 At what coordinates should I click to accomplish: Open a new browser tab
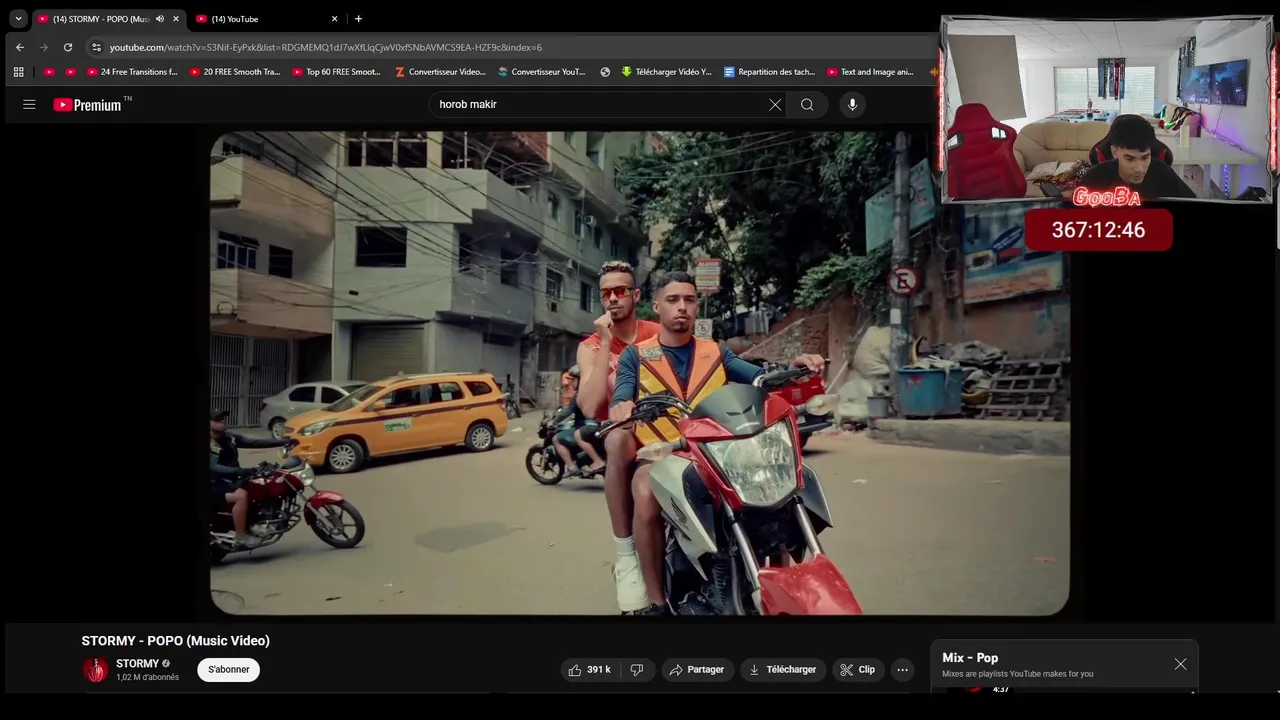point(358,19)
